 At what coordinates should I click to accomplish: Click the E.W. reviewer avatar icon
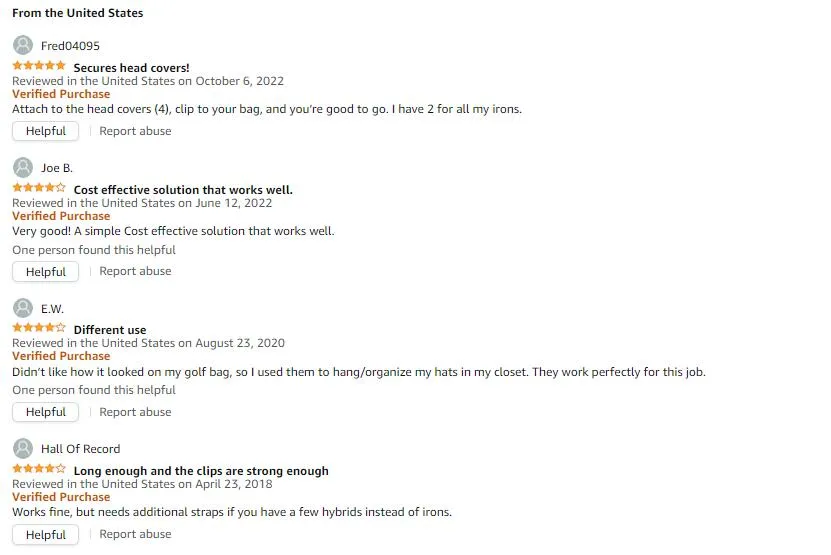pos(23,308)
